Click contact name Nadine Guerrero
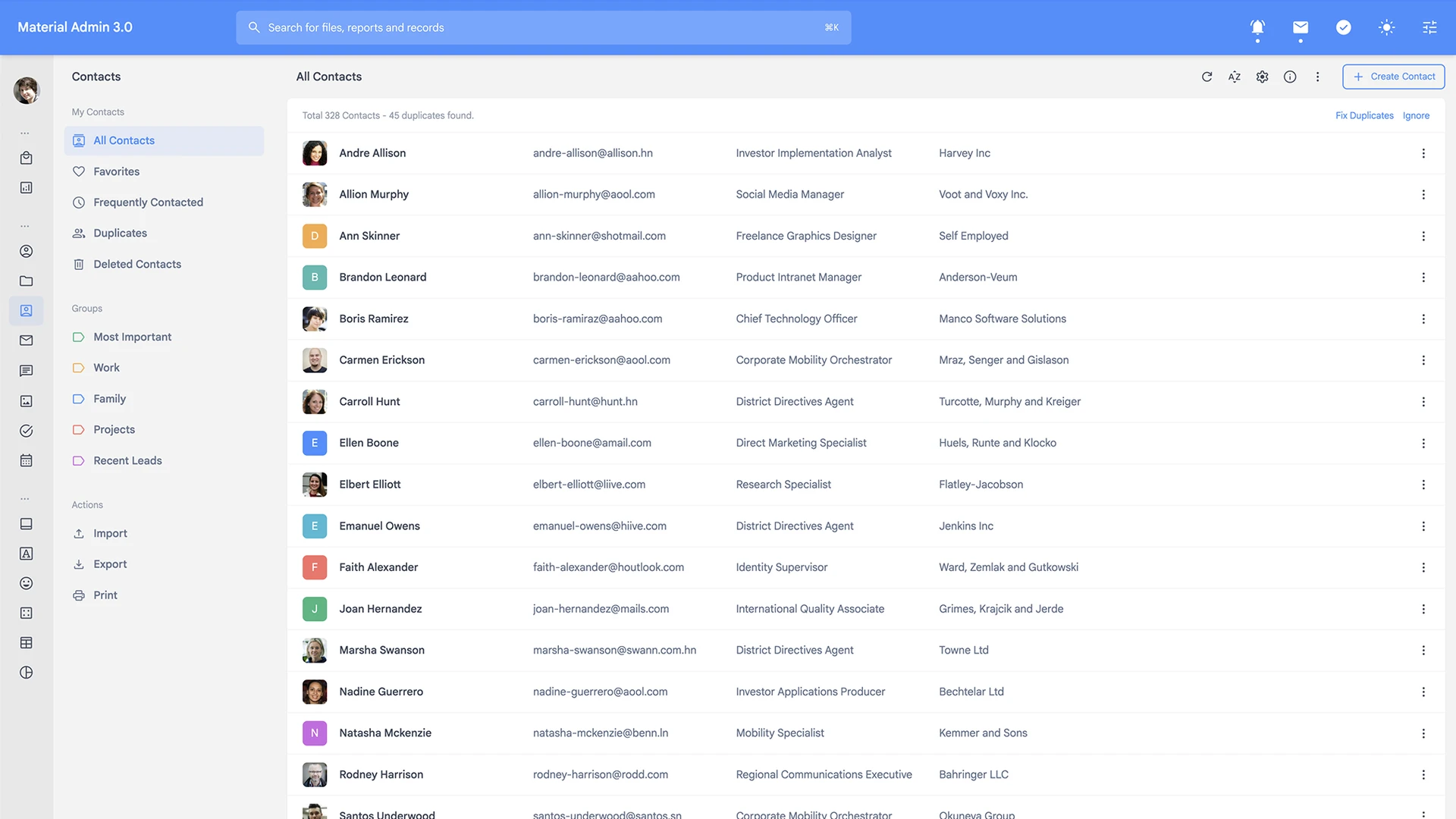This screenshot has width=1456, height=819. pyautogui.click(x=381, y=692)
